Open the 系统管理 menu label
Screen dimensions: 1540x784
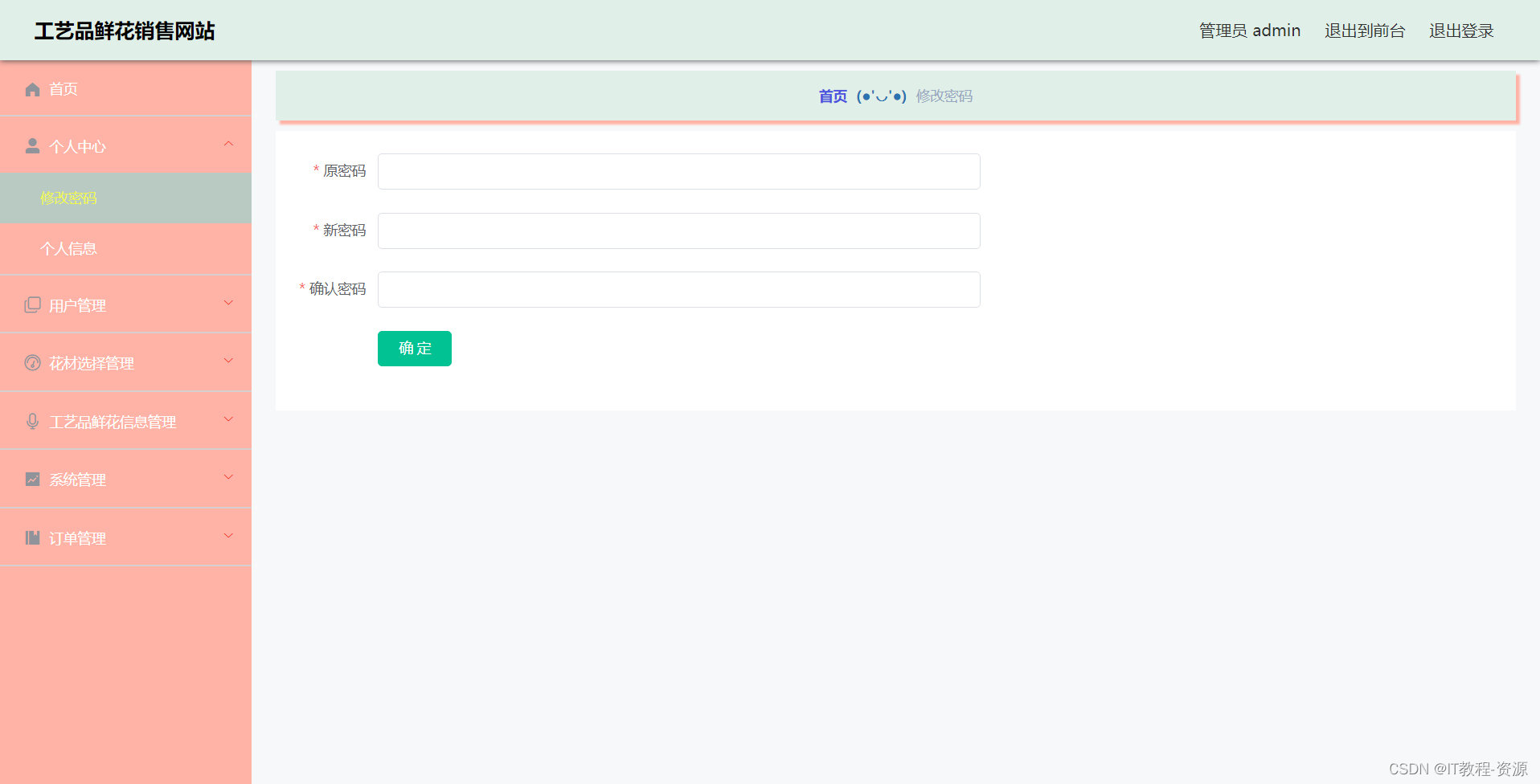coord(77,480)
